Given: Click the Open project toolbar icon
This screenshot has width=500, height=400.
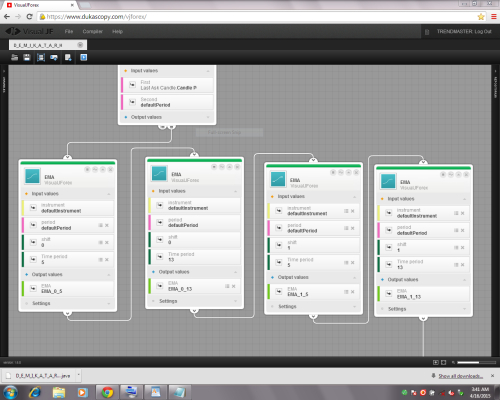Looking at the screenshot, I should [14, 57].
